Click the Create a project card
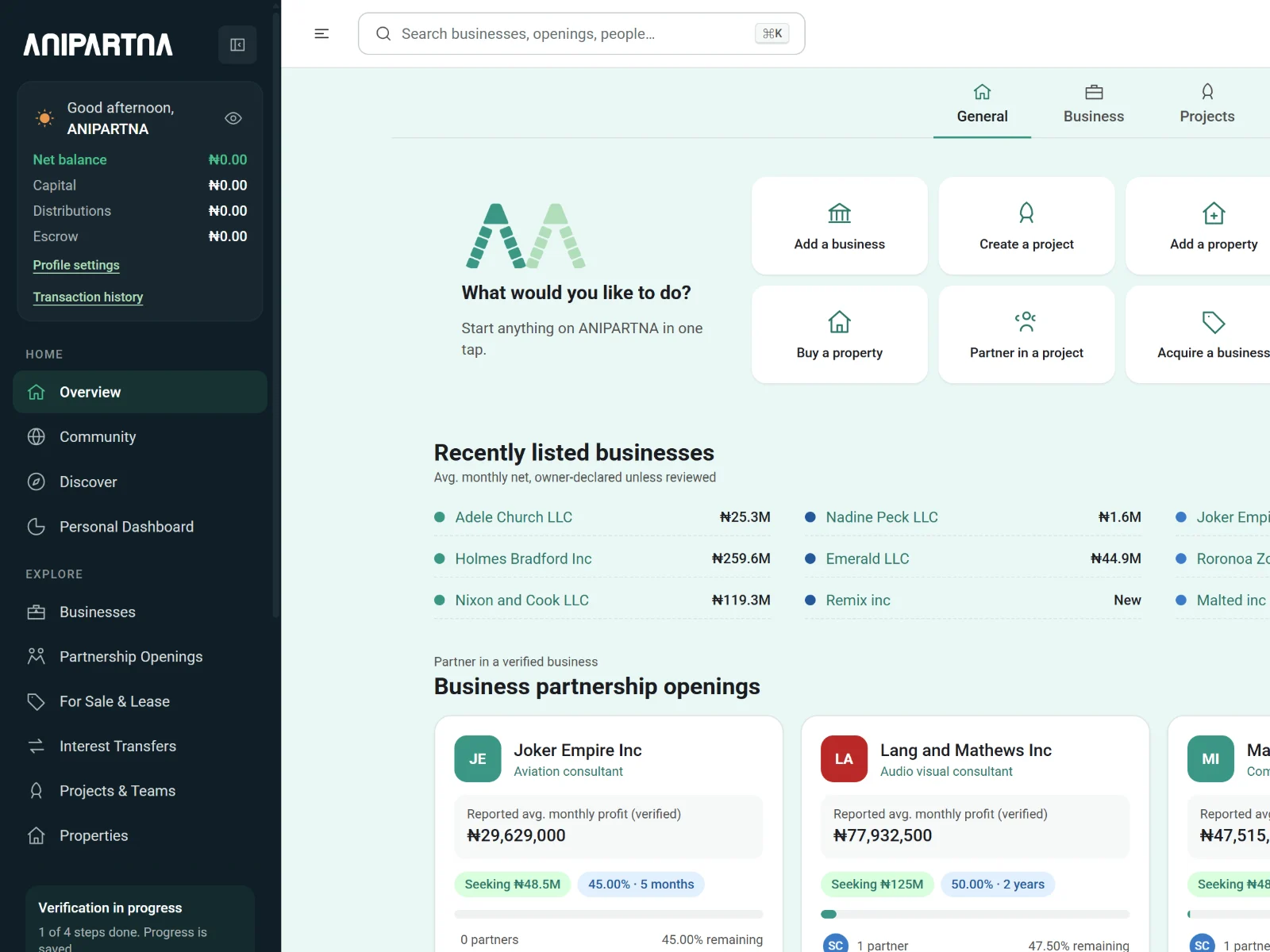The image size is (1270, 952). pos(1026,226)
